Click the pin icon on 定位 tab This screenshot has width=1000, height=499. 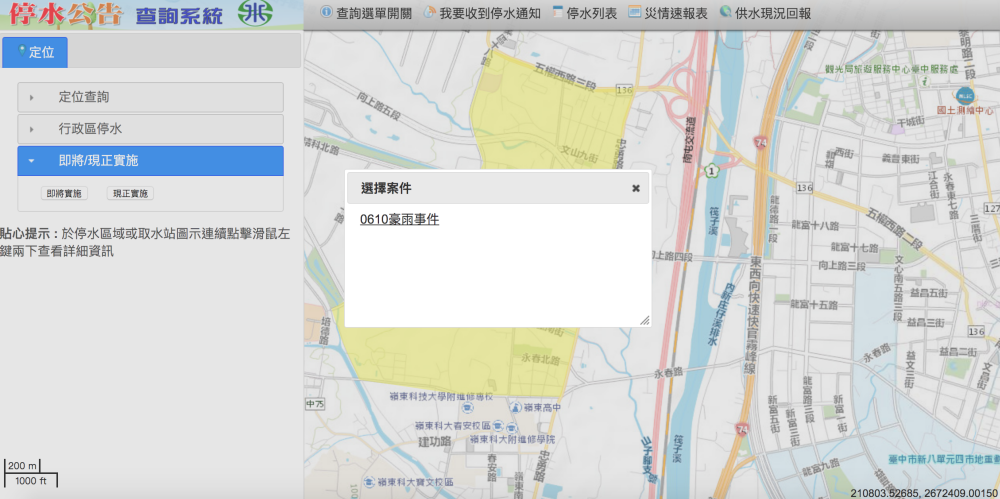[23, 50]
